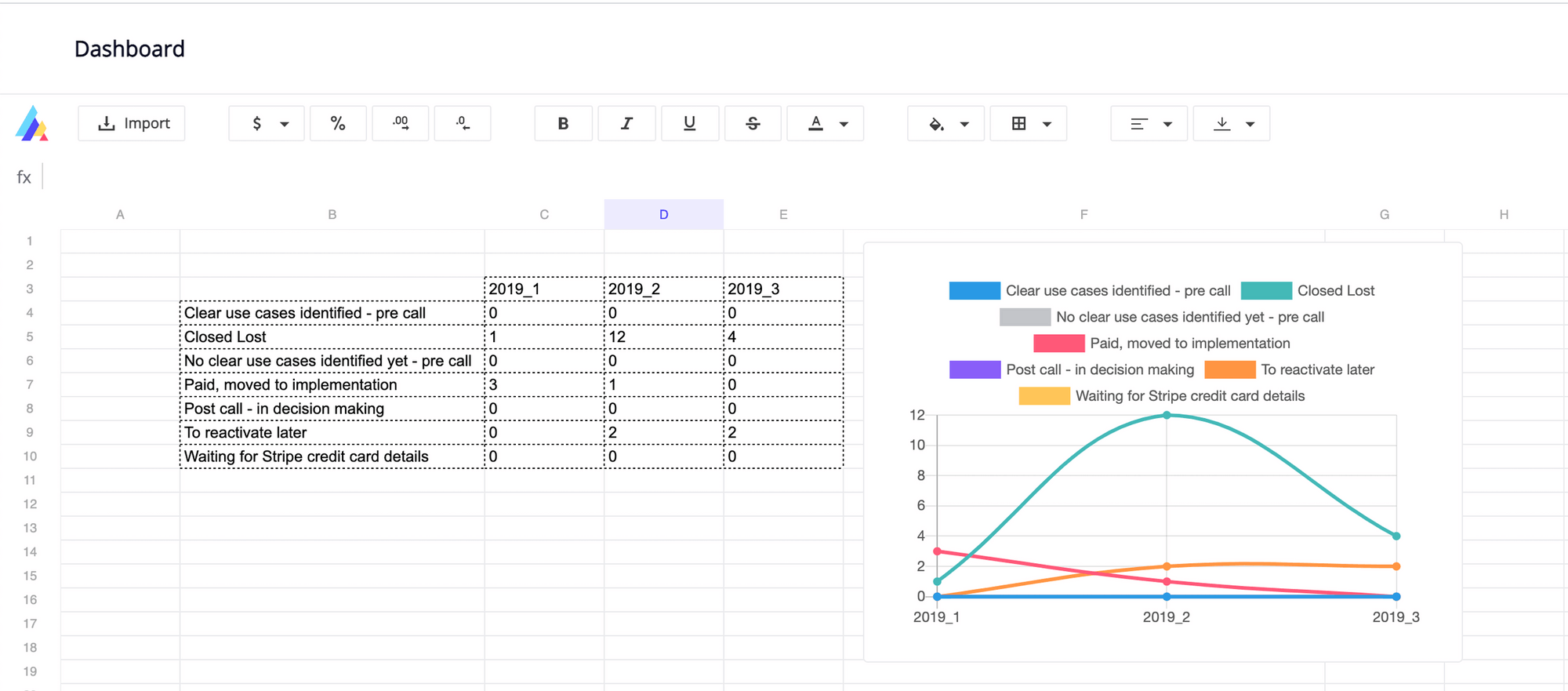Toggle To reactivate later legend series
1568x691 pixels.
[x=1290, y=369]
